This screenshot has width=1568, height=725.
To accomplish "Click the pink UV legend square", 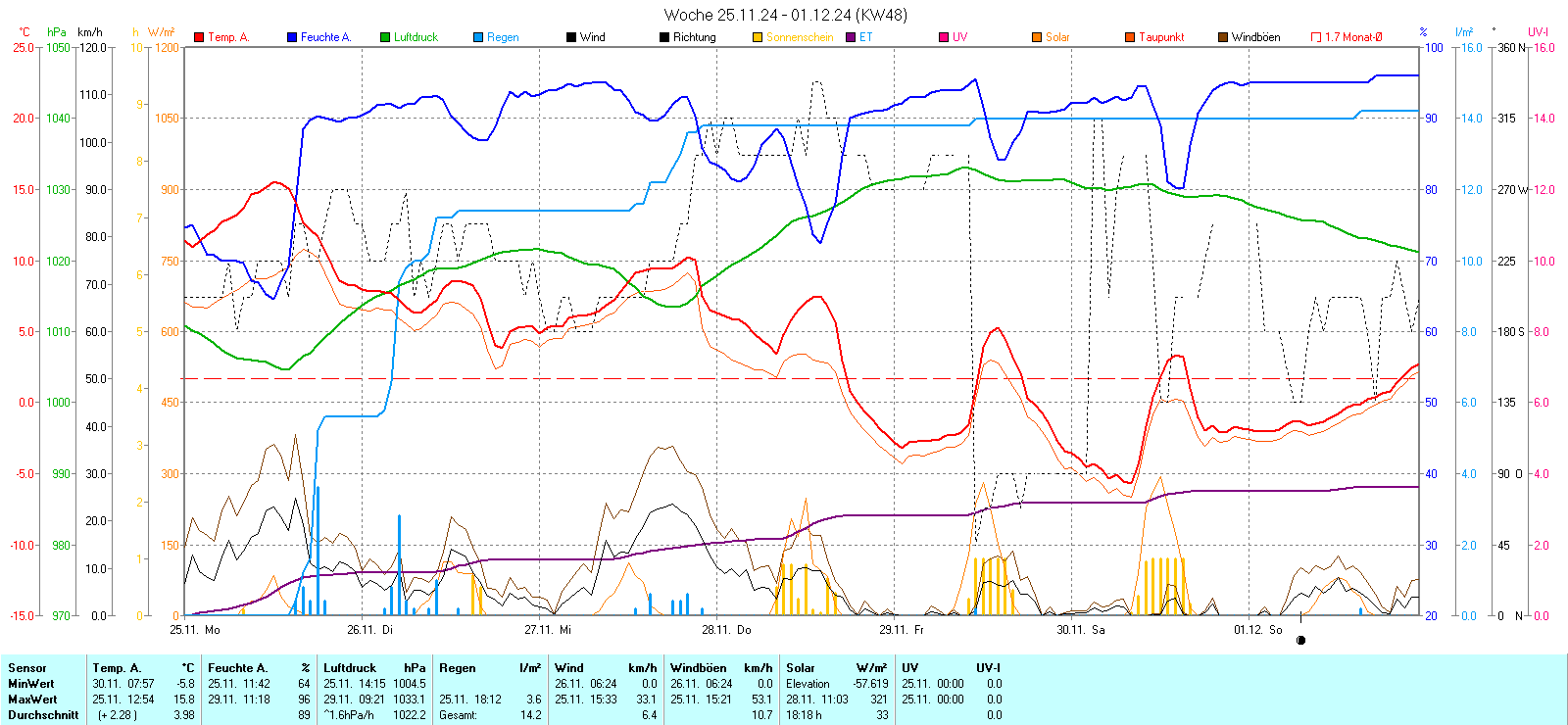I will point(944,37).
